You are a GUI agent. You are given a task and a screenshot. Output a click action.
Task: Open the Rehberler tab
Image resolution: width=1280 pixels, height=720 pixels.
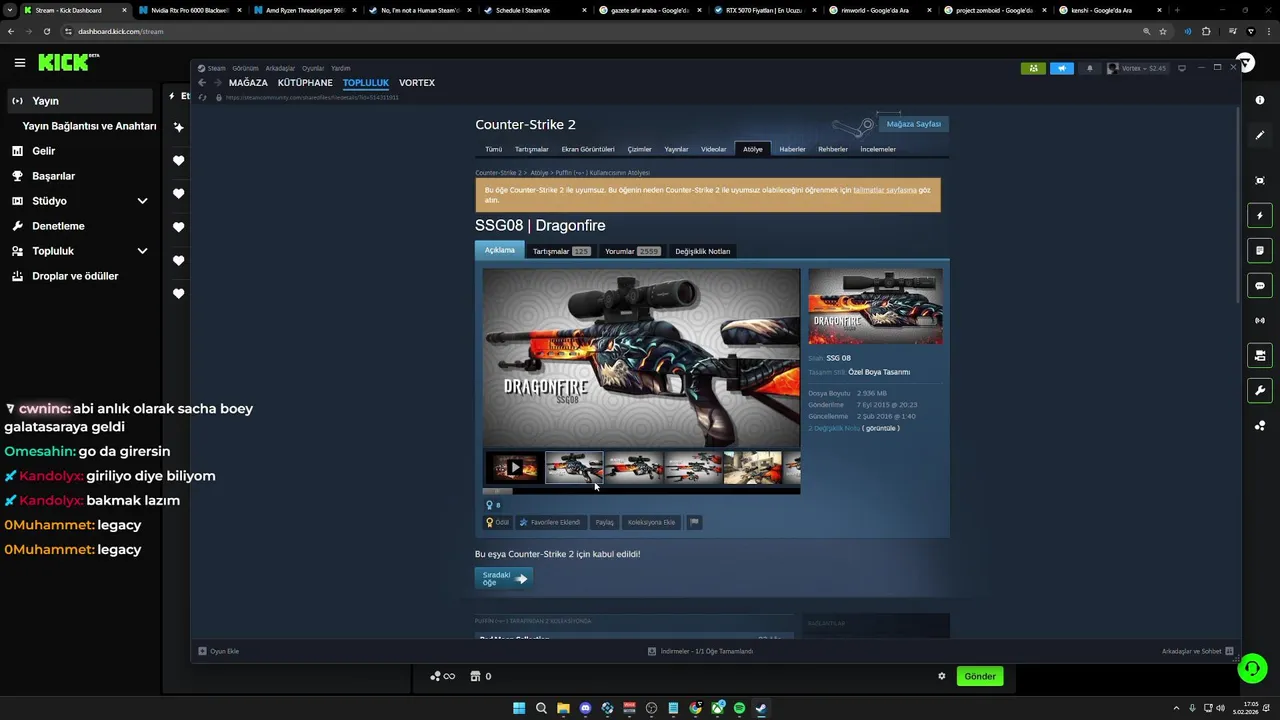[833, 149]
